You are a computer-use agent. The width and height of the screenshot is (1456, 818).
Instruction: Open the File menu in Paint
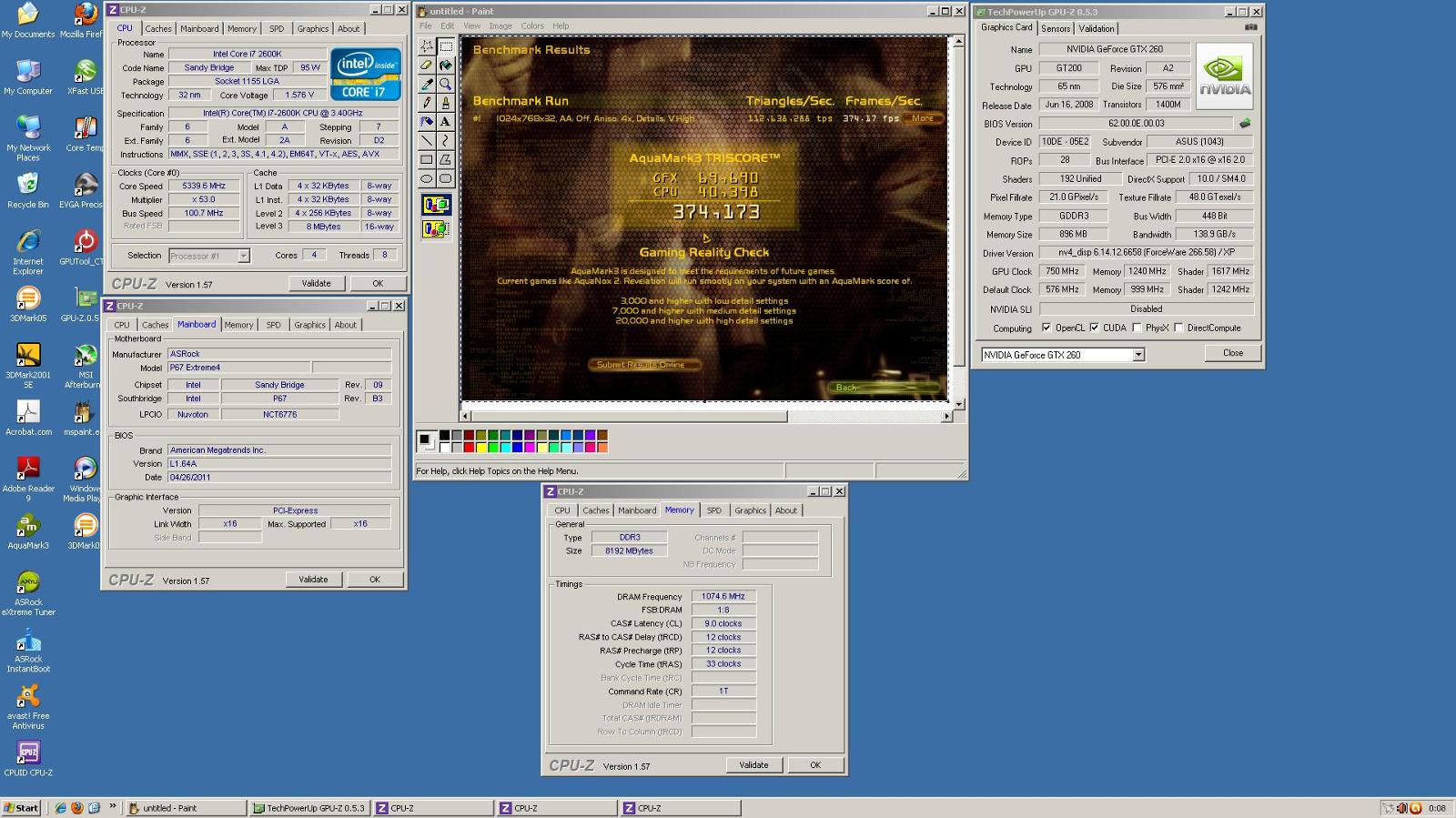pos(425,26)
